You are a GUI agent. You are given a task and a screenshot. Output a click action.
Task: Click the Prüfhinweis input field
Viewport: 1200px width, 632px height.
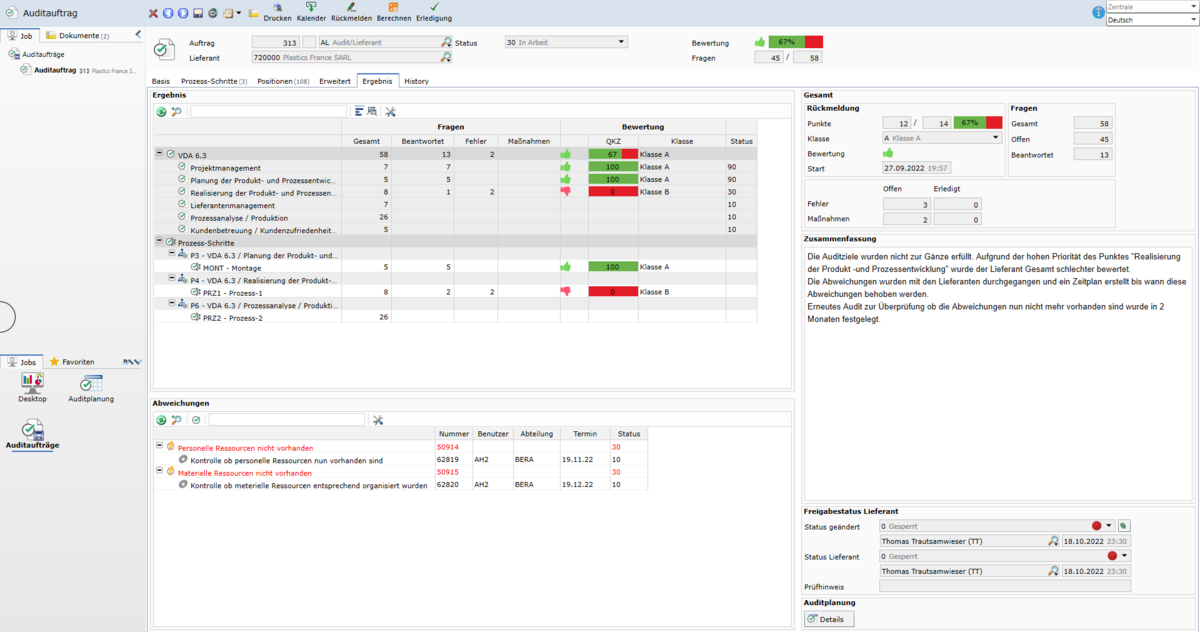[1005, 587]
